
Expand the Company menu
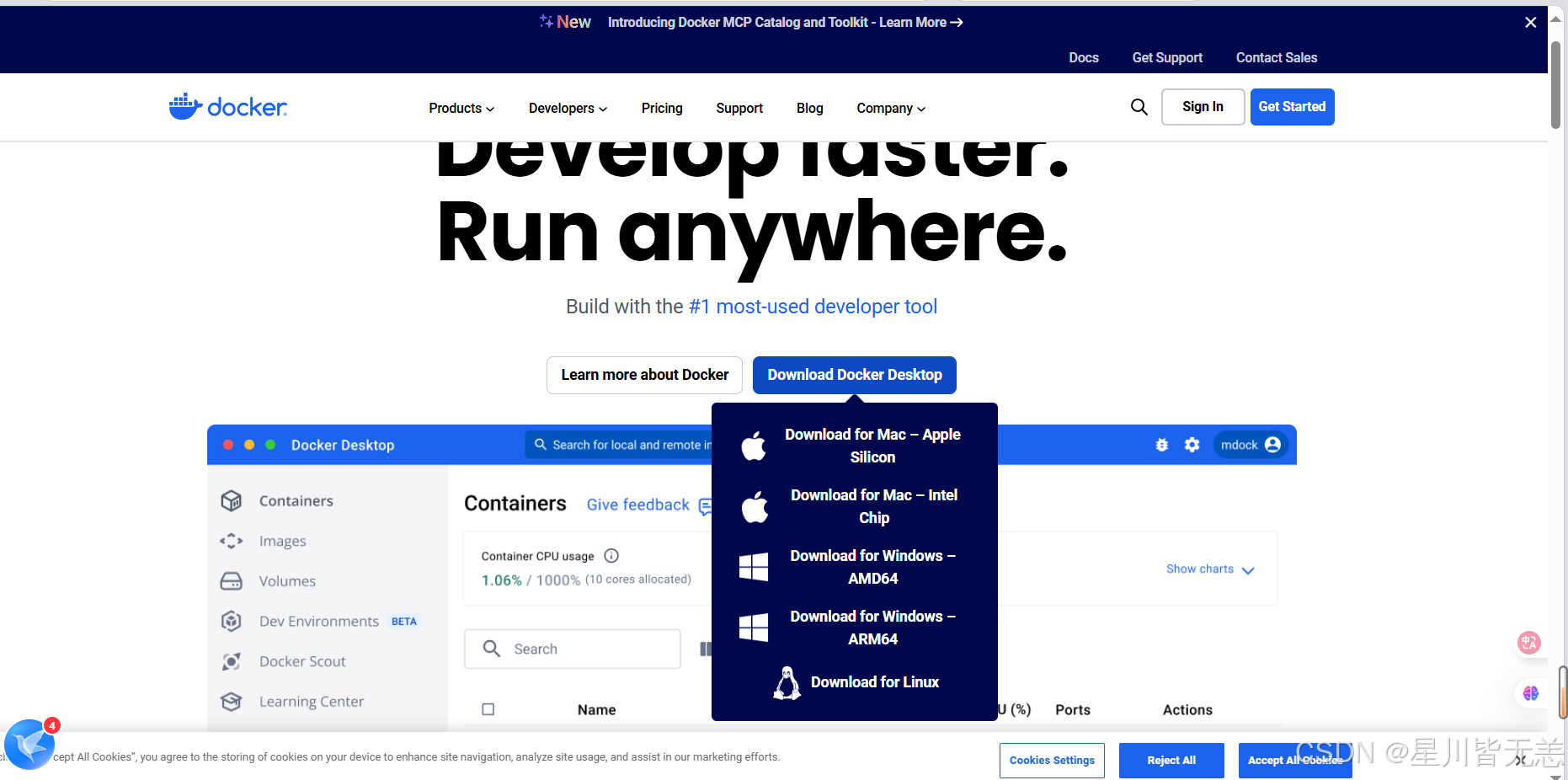[x=891, y=108]
